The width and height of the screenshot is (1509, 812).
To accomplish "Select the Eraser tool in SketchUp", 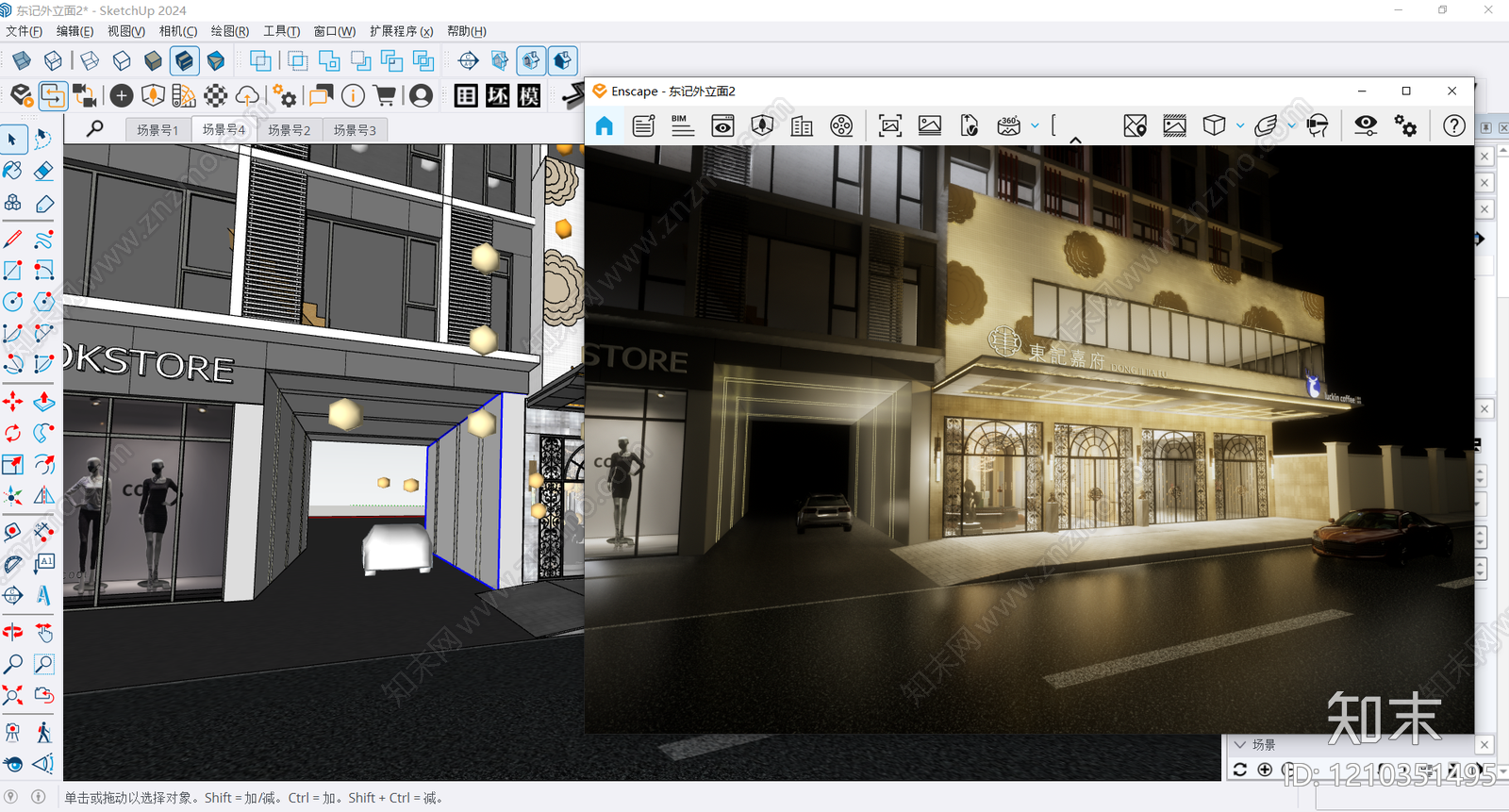I will (43, 171).
